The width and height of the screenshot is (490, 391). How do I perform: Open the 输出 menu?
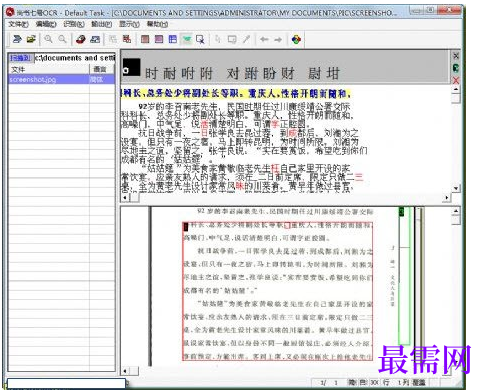pos(102,24)
